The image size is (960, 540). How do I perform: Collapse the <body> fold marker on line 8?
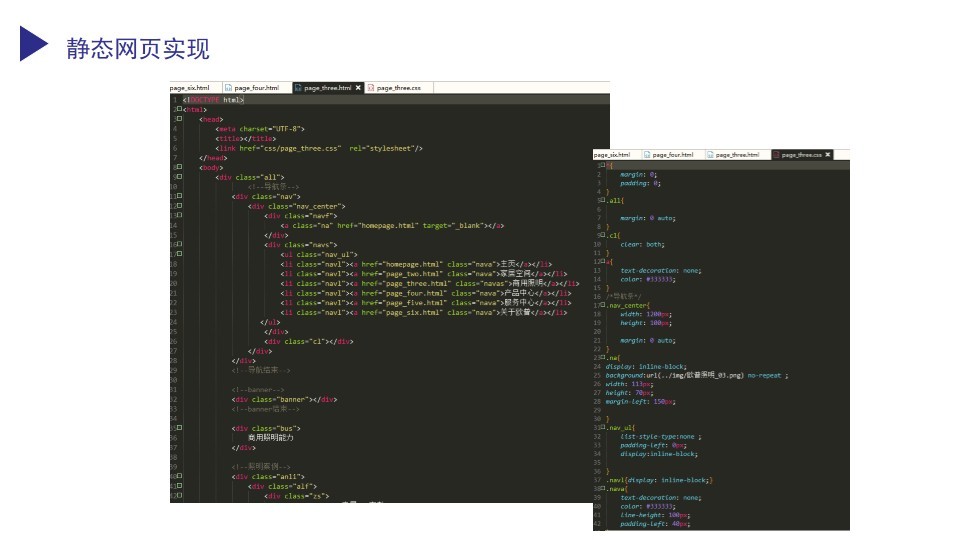pos(179,167)
